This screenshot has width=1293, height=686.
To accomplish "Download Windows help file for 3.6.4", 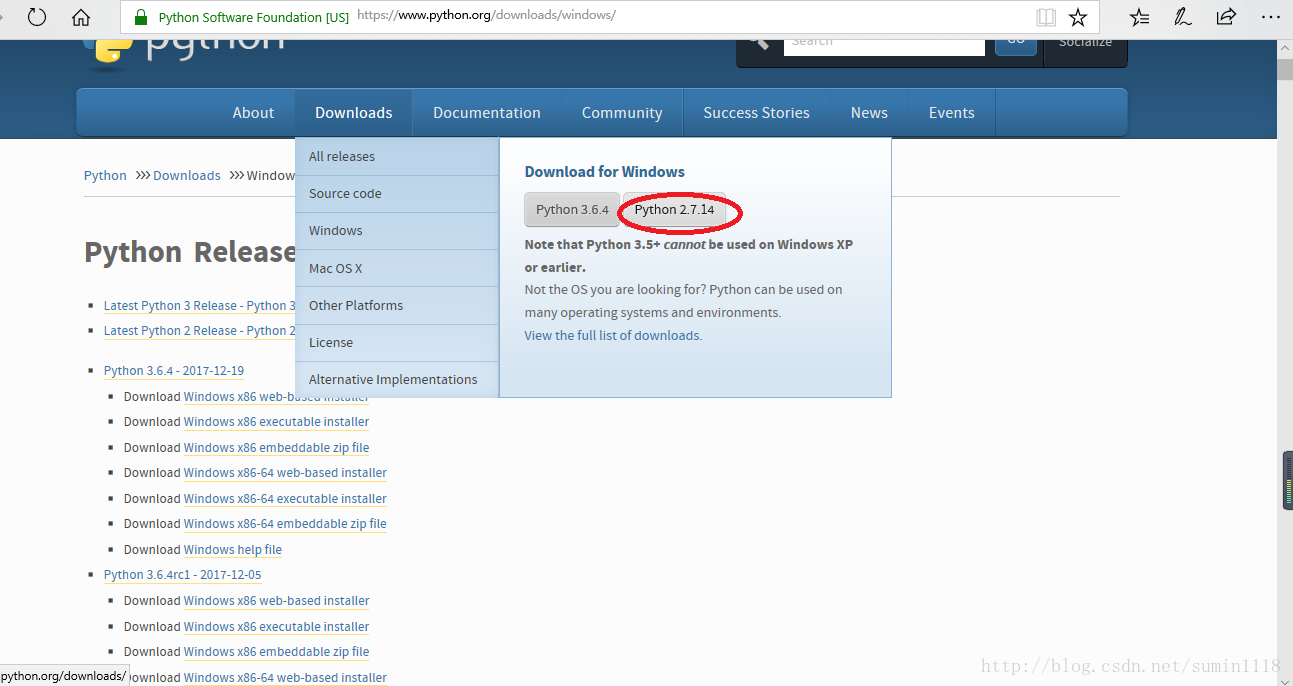I will pyautogui.click(x=233, y=550).
